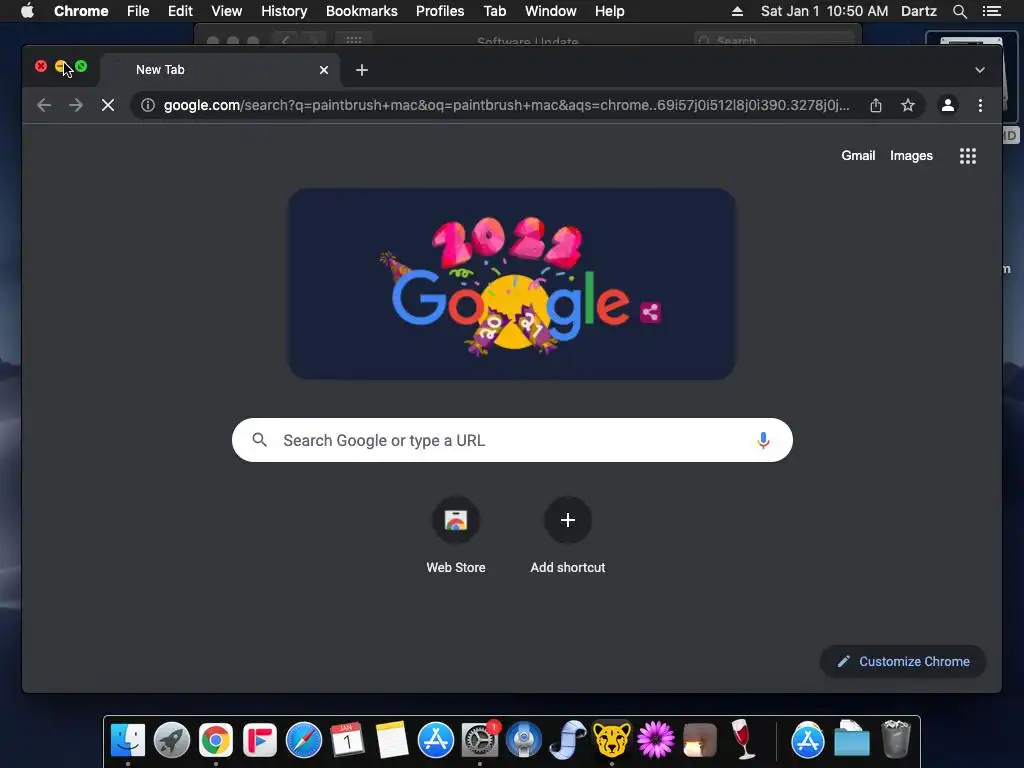Start voice search with microphone icon
This screenshot has height=768, width=1024.
(x=763, y=440)
